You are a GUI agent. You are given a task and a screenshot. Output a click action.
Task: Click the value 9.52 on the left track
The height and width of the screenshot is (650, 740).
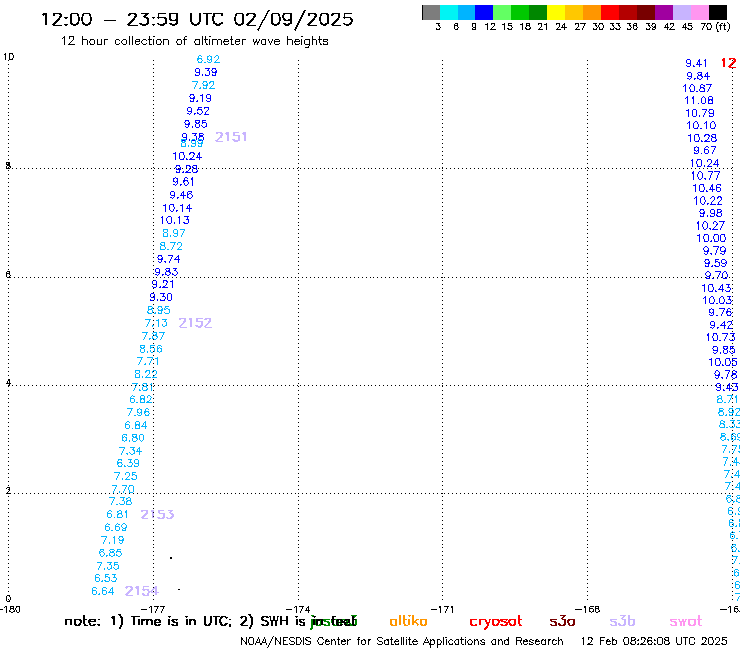198,111
